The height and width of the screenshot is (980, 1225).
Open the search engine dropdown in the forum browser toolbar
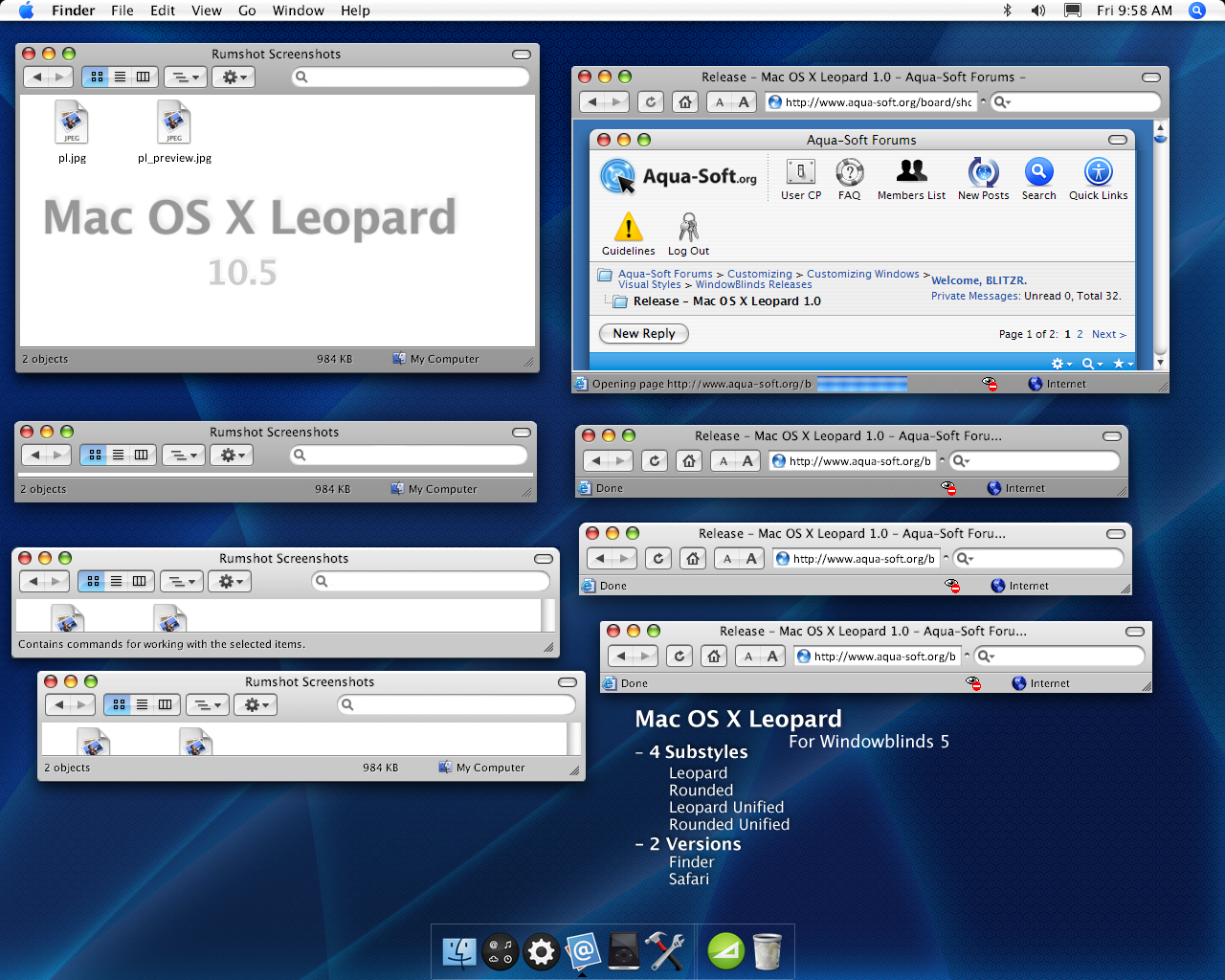(x=1002, y=102)
